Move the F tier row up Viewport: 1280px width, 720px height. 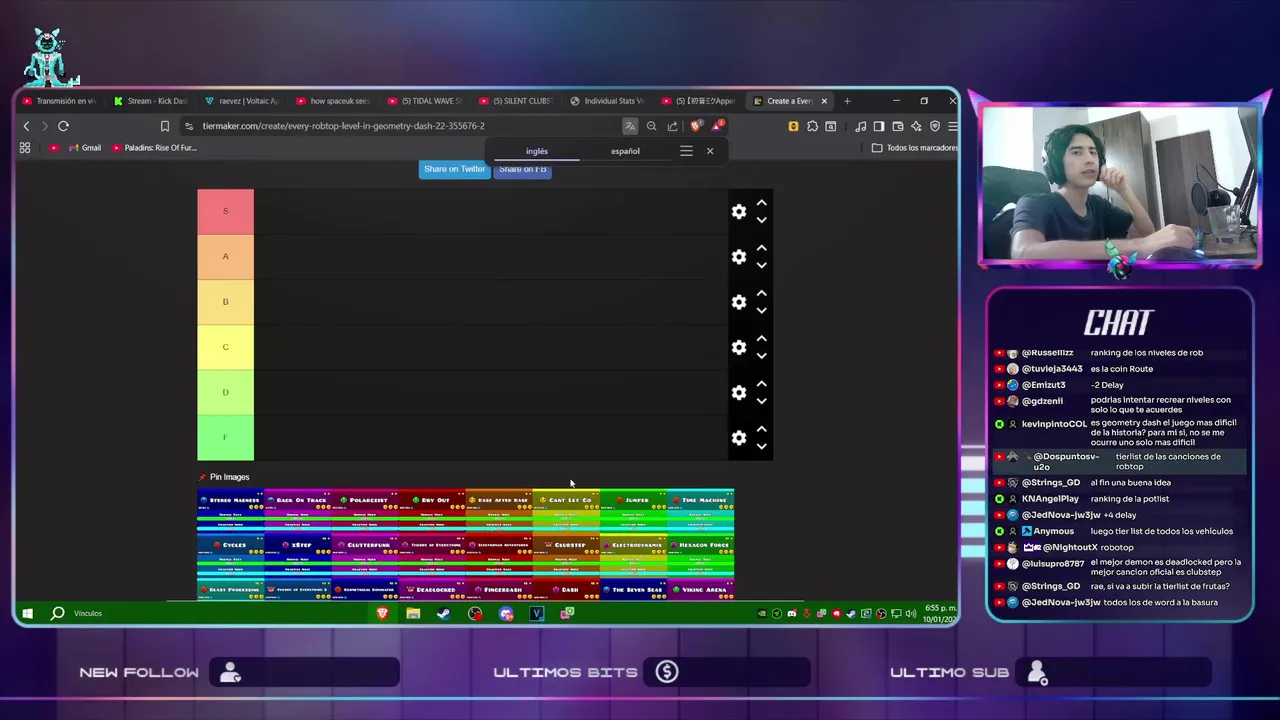tap(761, 429)
